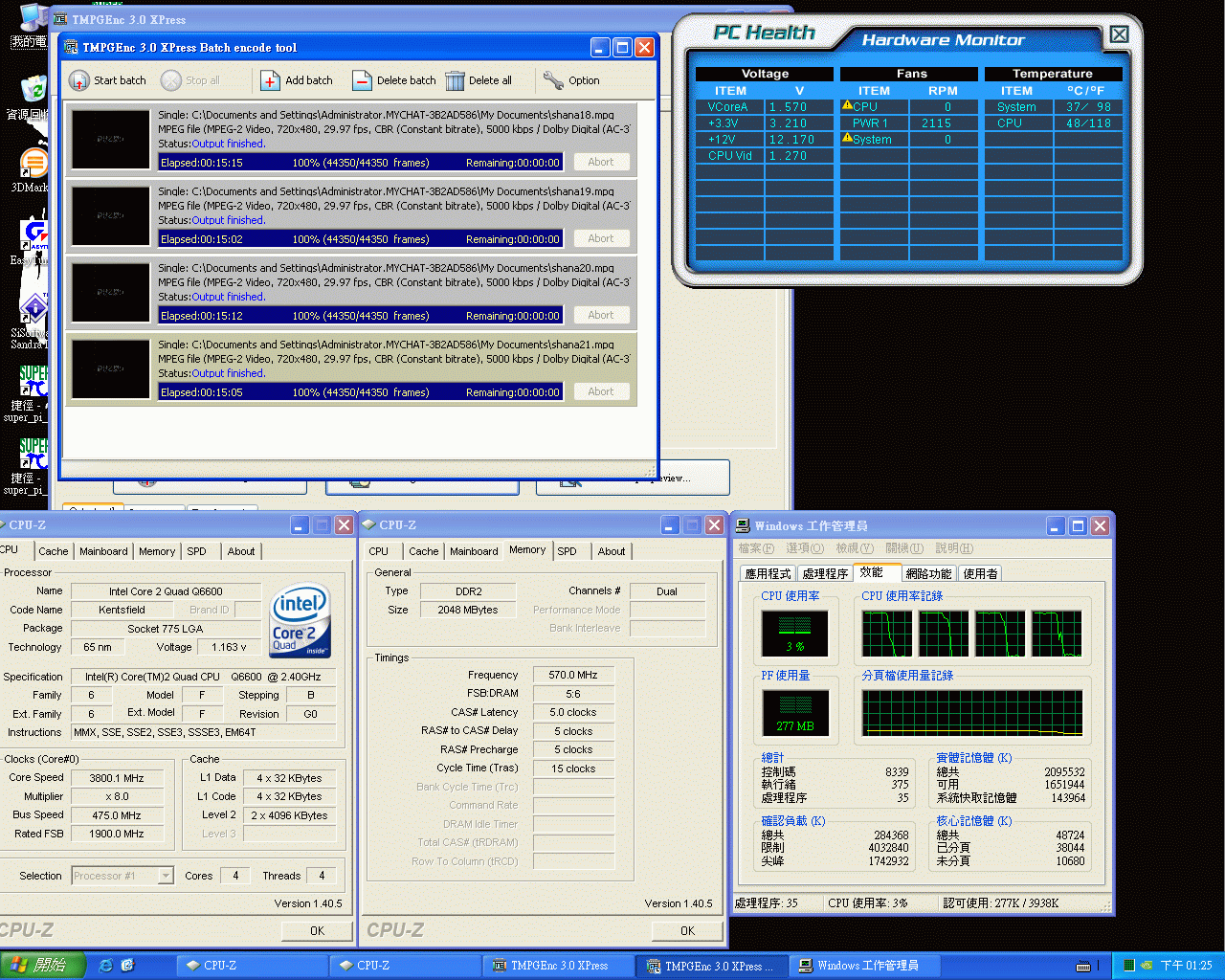Viewport: 1225px width, 980px height.
Task: Click the Stop all toolbar icon
Action: 171,80
